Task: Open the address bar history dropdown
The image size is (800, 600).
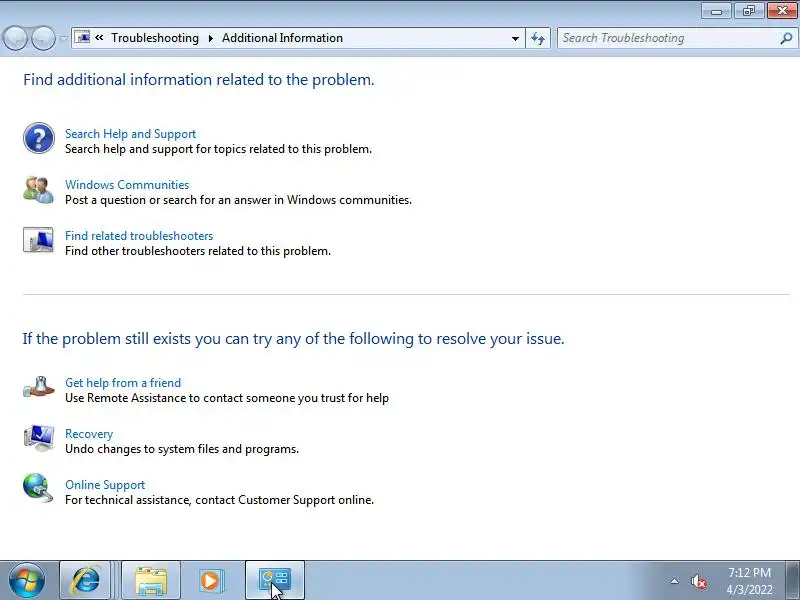Action: click(x=515, y=38)
